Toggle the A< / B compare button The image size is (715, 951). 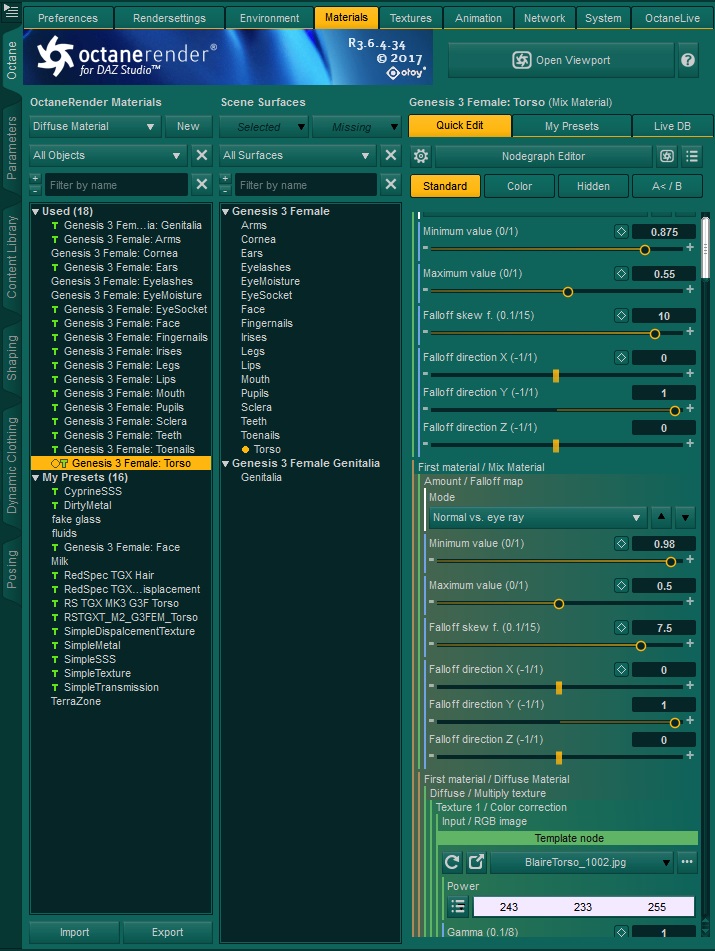click(x=667, y=186)
